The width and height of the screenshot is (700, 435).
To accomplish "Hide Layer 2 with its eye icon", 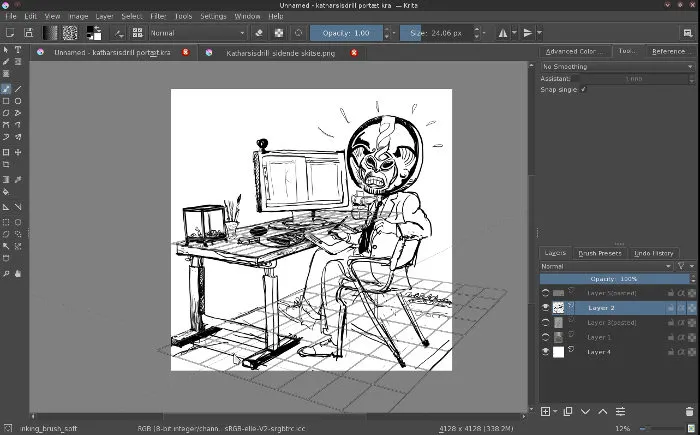I will tap(546, 308).
